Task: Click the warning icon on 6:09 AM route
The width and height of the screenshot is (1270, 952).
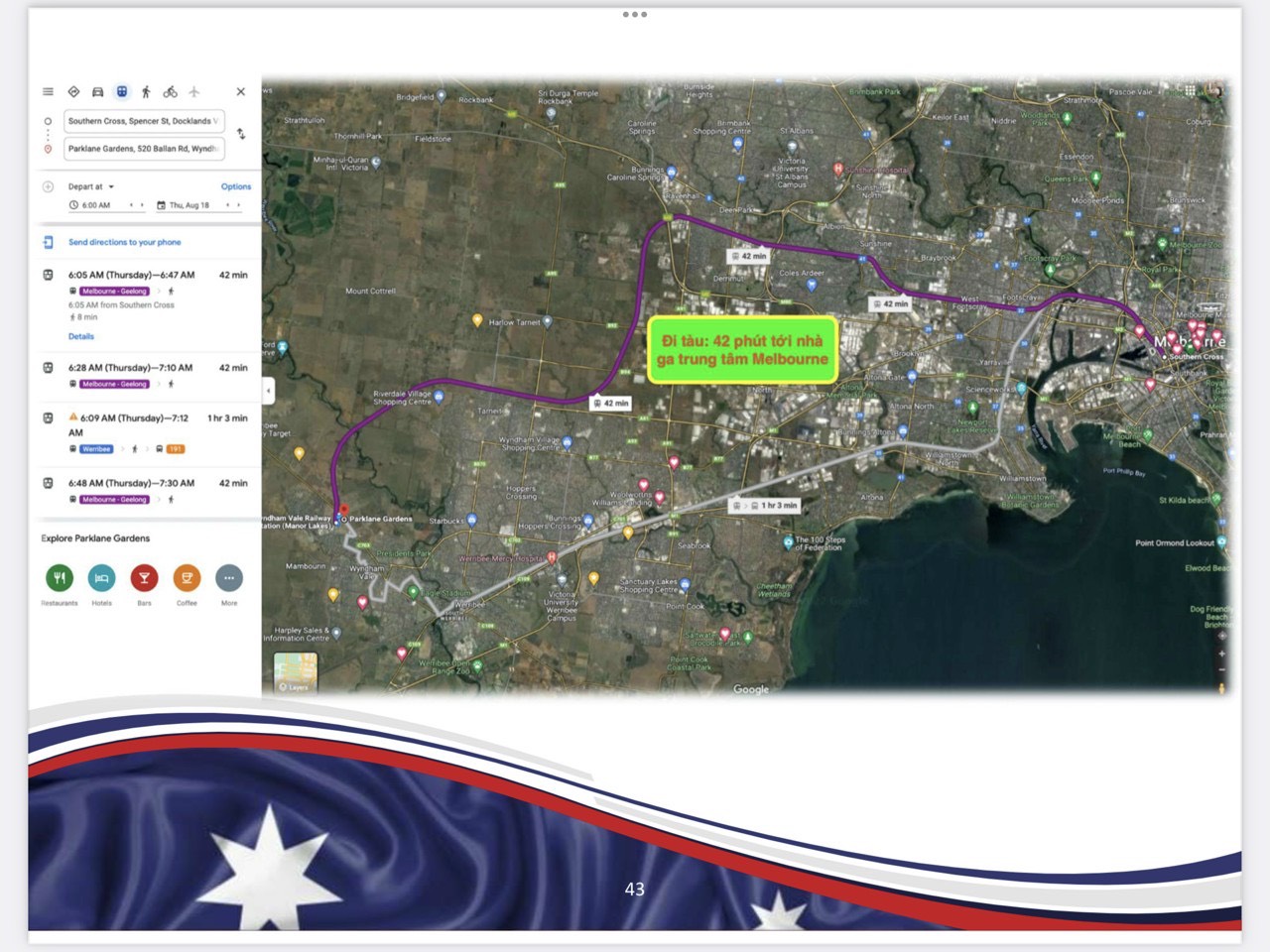Action: [x=73, y=416]
